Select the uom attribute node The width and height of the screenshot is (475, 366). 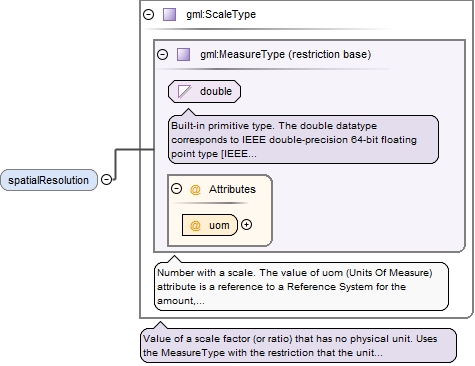[x=210, y=225]
